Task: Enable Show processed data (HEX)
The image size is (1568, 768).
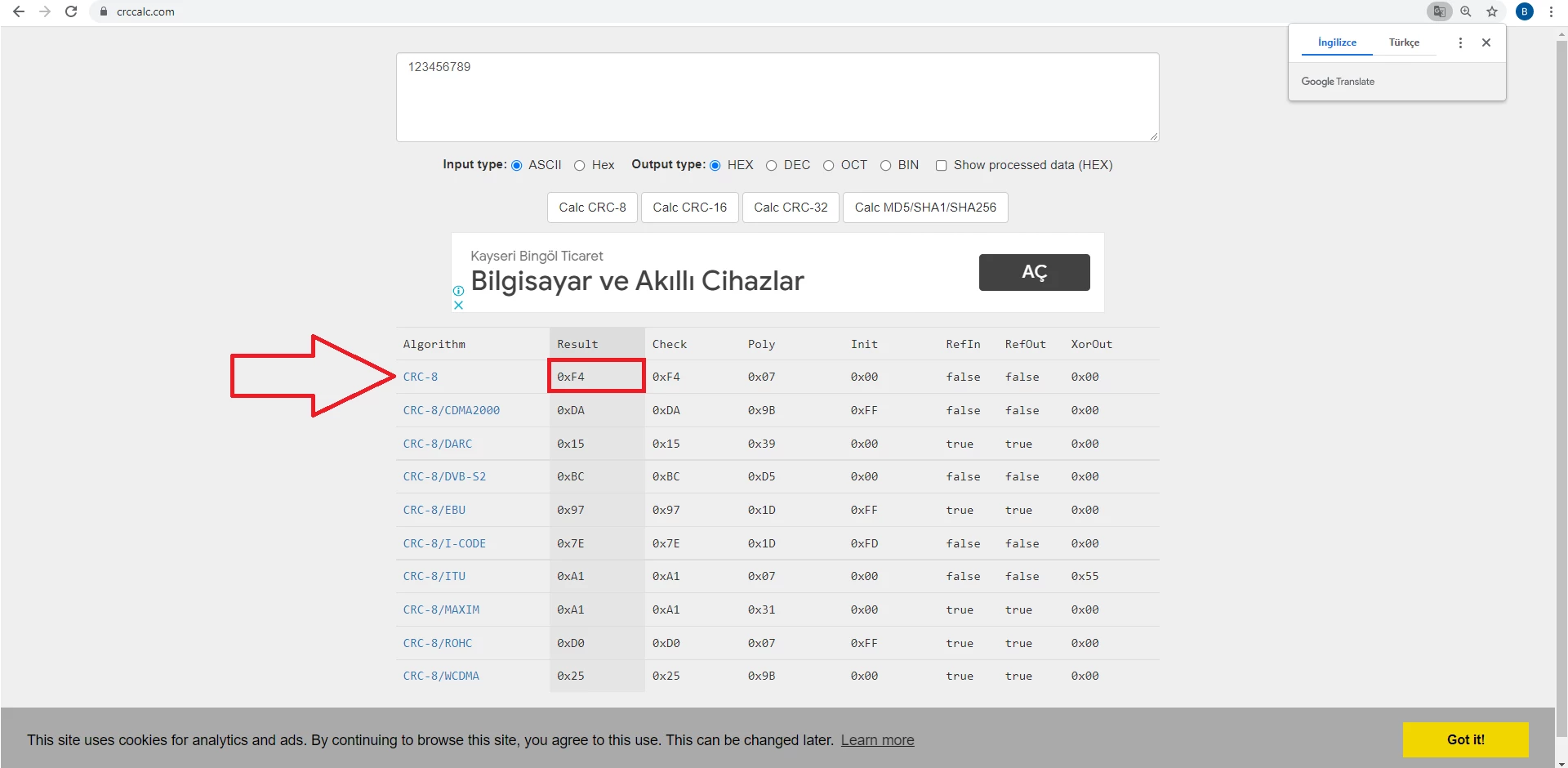Action: pos(941,166)
